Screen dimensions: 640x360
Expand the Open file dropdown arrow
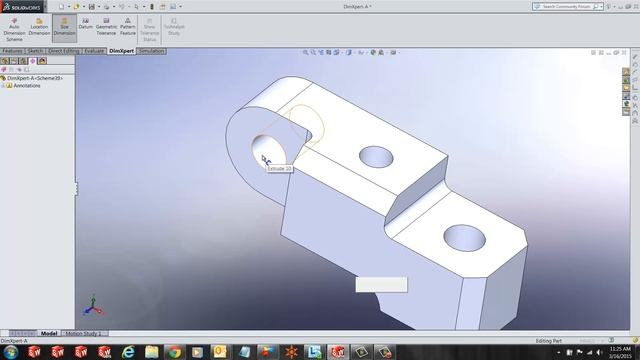tap(84, 7)
